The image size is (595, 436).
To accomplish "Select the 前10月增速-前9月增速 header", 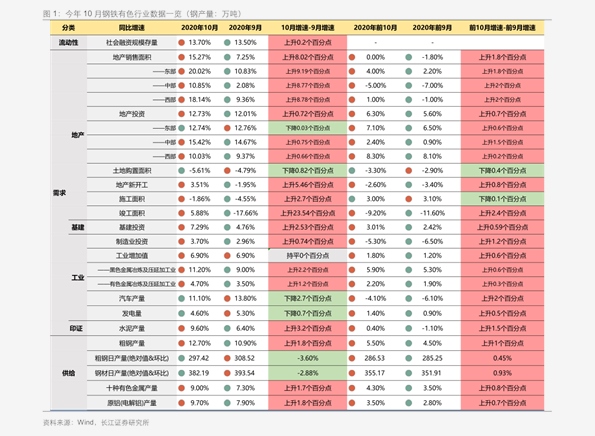I will pos(502,28).
